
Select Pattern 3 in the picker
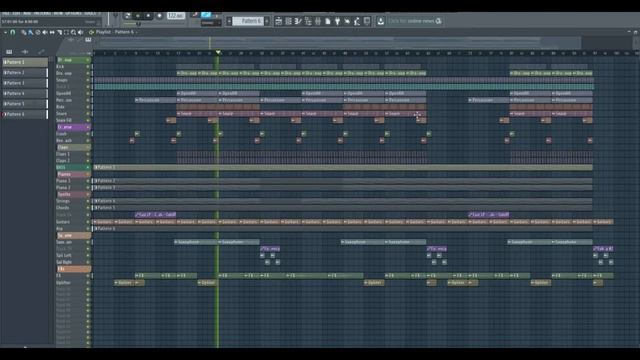(x=25, y=83)
